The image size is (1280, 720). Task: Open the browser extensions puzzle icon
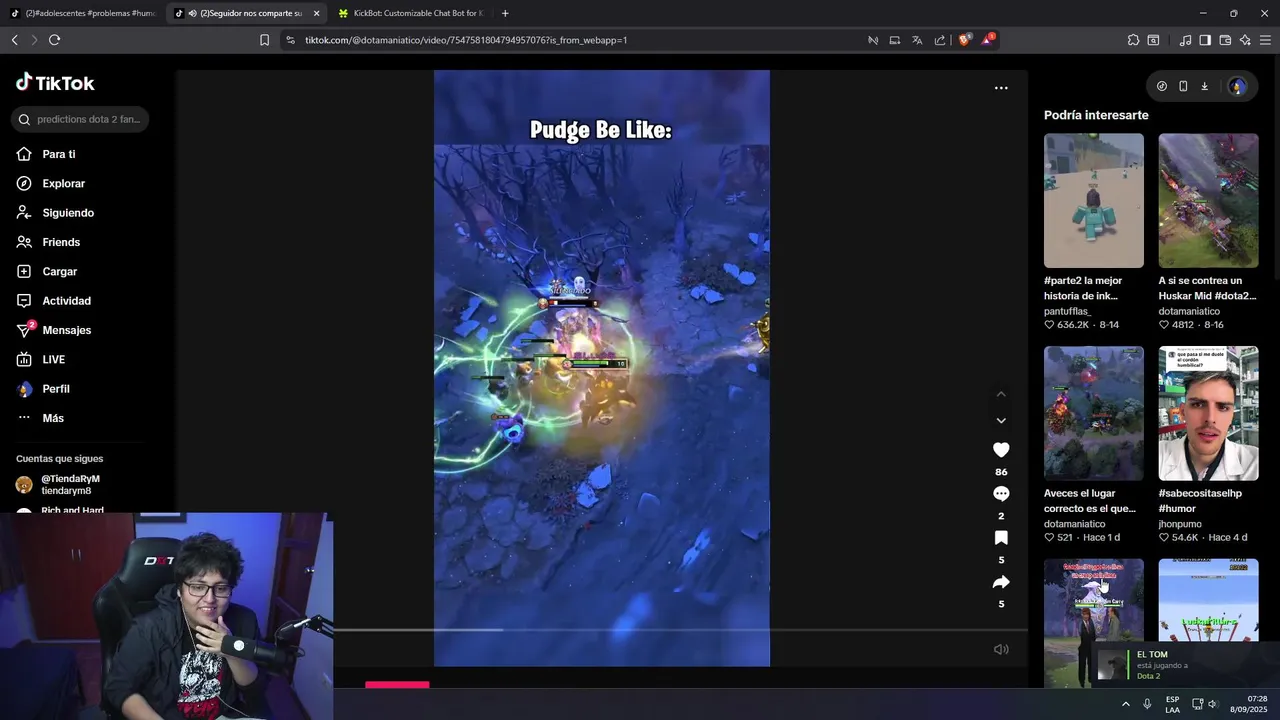tap(1133, 40)
